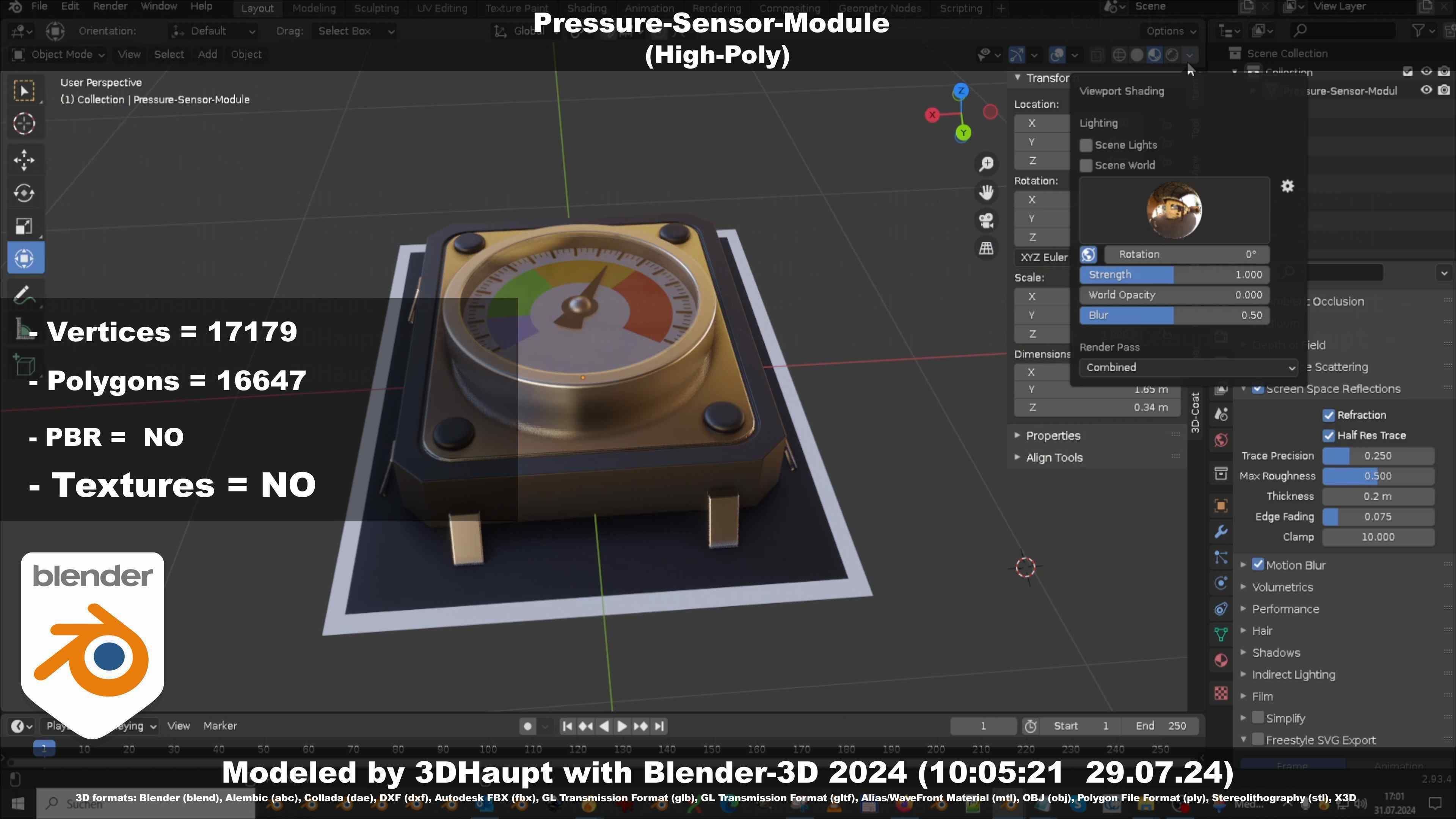The width and height of the screenshot is (1456, 819).
Task: Activate the 3D Cursor tool
Action: pyautogui.click(x=24, y=124)
